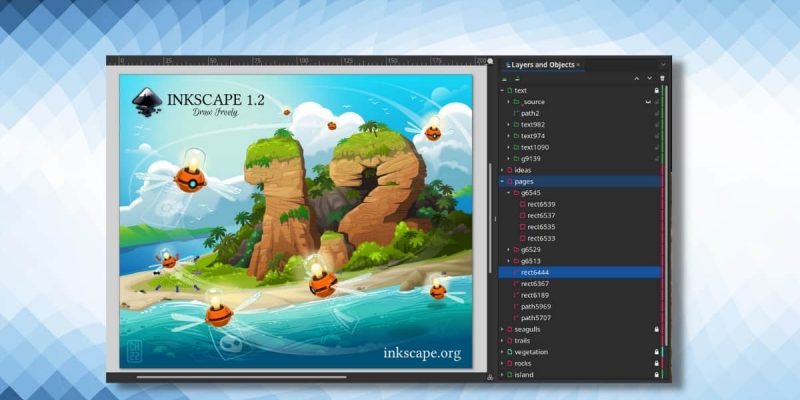This screenshot has width=800, height=400.
Task: Move selection up with the up chevron
Action: [636, 79]
